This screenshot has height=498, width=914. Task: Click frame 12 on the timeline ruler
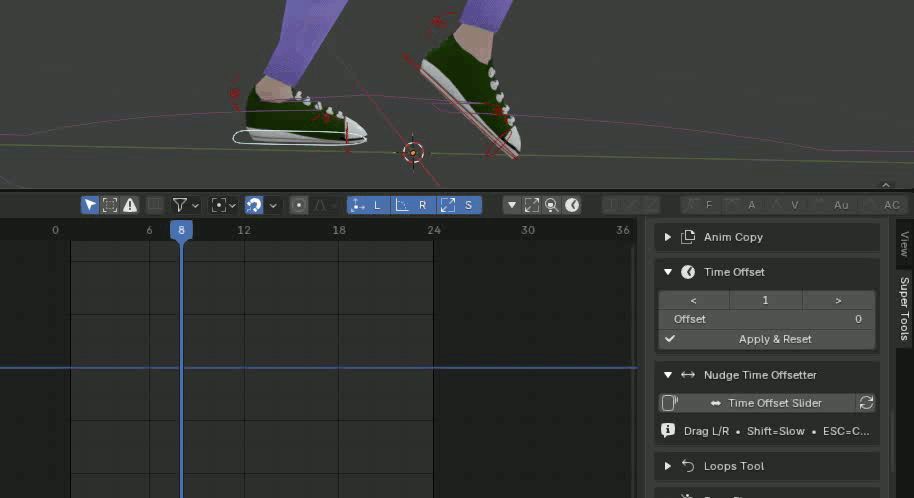click(244, 230)
